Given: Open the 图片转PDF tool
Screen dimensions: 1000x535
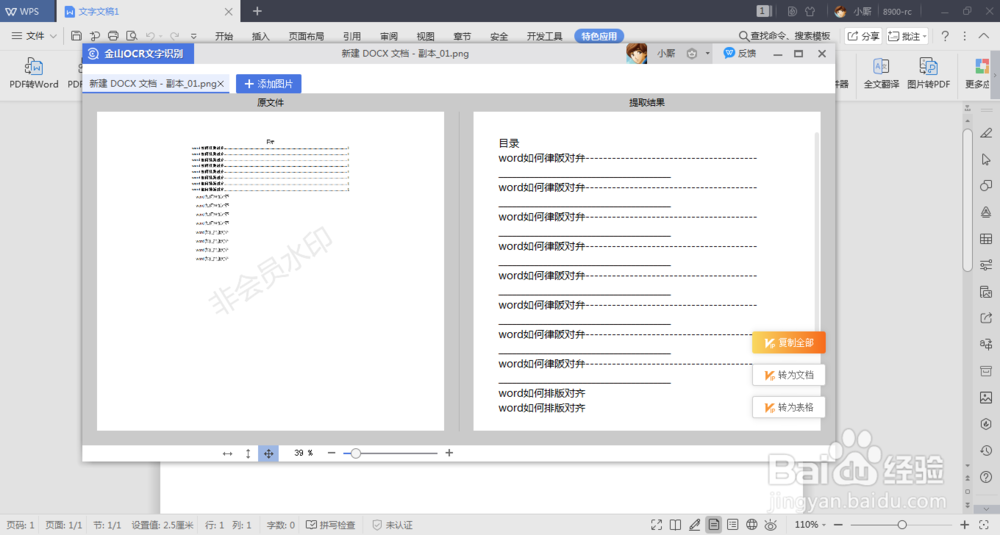Looking at the screenshot, I should [929, 72].
